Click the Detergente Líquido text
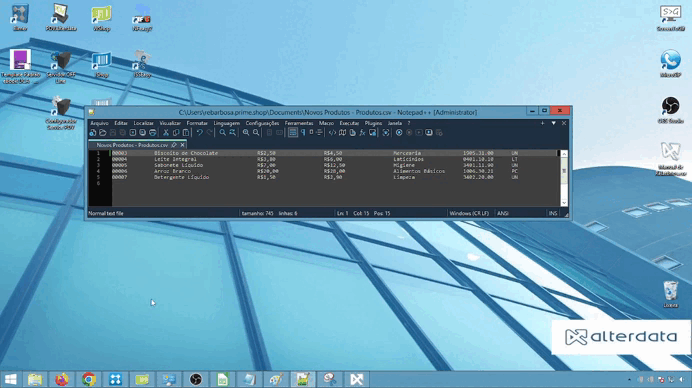The image size is (692, 388). [x=181, y=177]
